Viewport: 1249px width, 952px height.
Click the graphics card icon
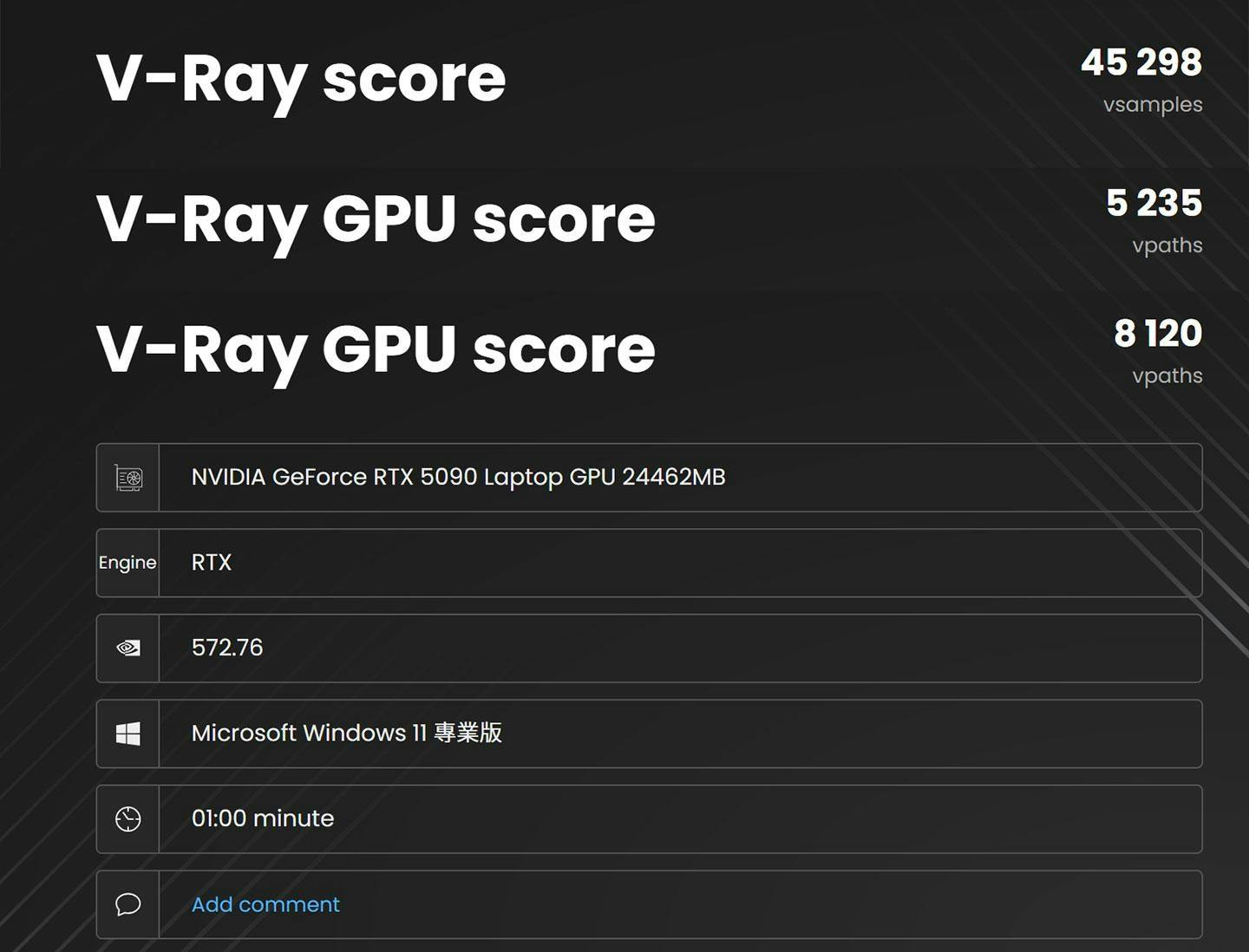(x=128, y=478)
